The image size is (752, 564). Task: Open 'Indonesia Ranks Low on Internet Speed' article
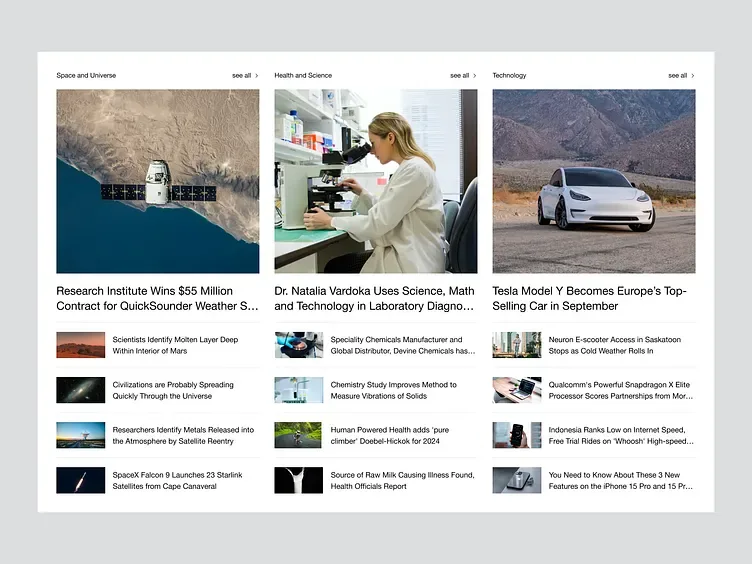pos(621,435)
